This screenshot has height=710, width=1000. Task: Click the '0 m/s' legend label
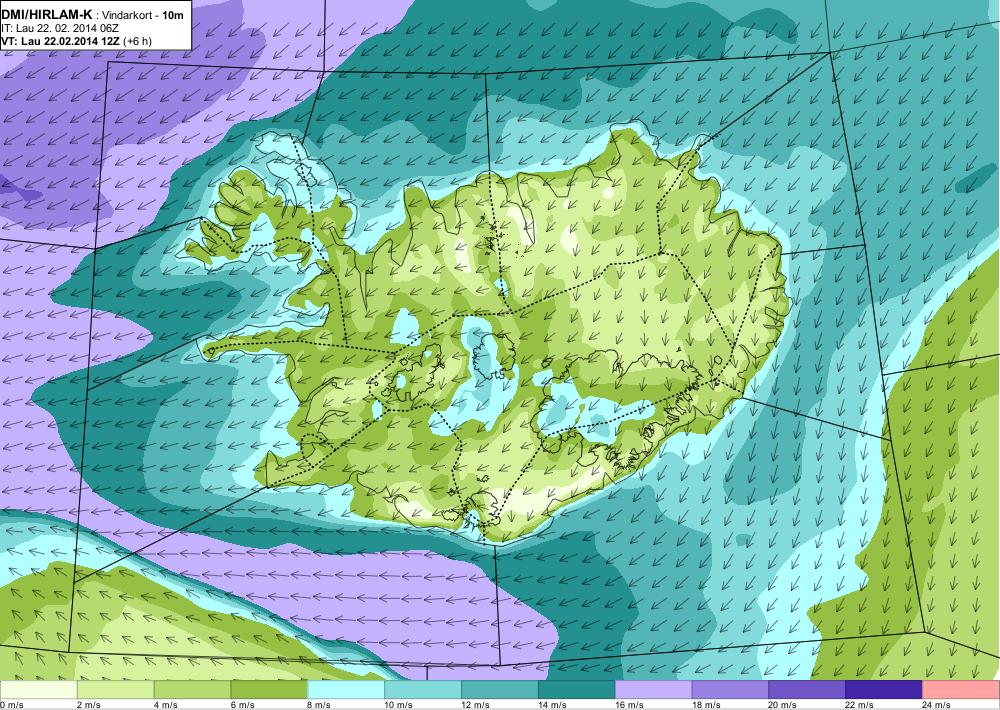tap(12, 705)
